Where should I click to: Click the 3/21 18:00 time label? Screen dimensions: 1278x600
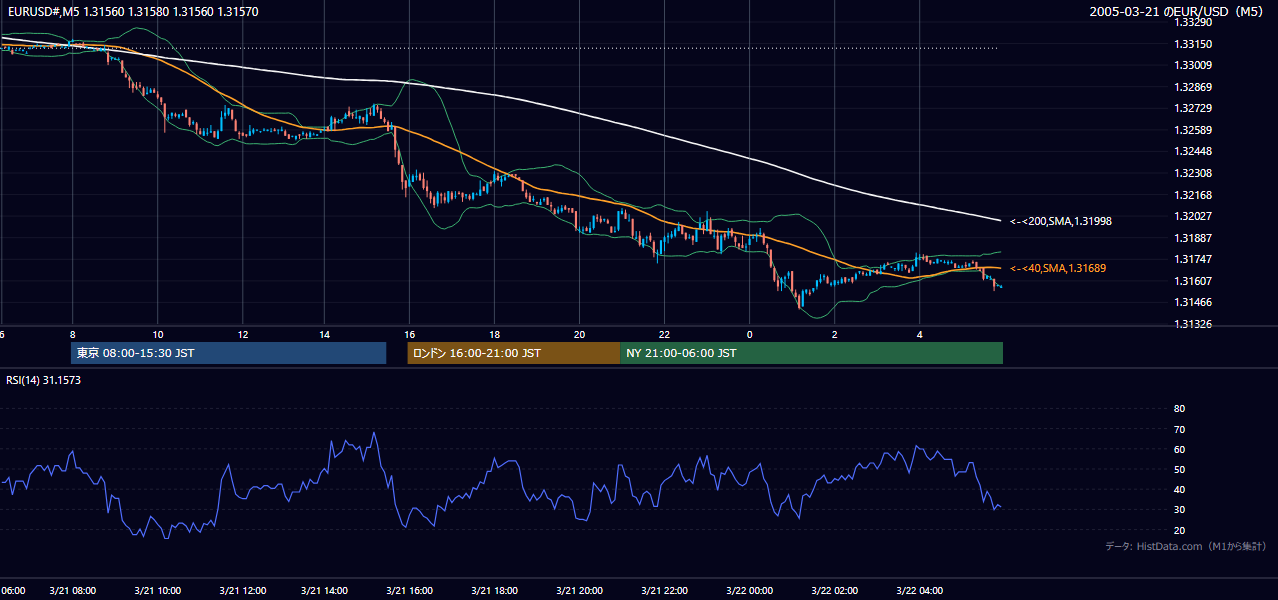[x=494, y=591]
